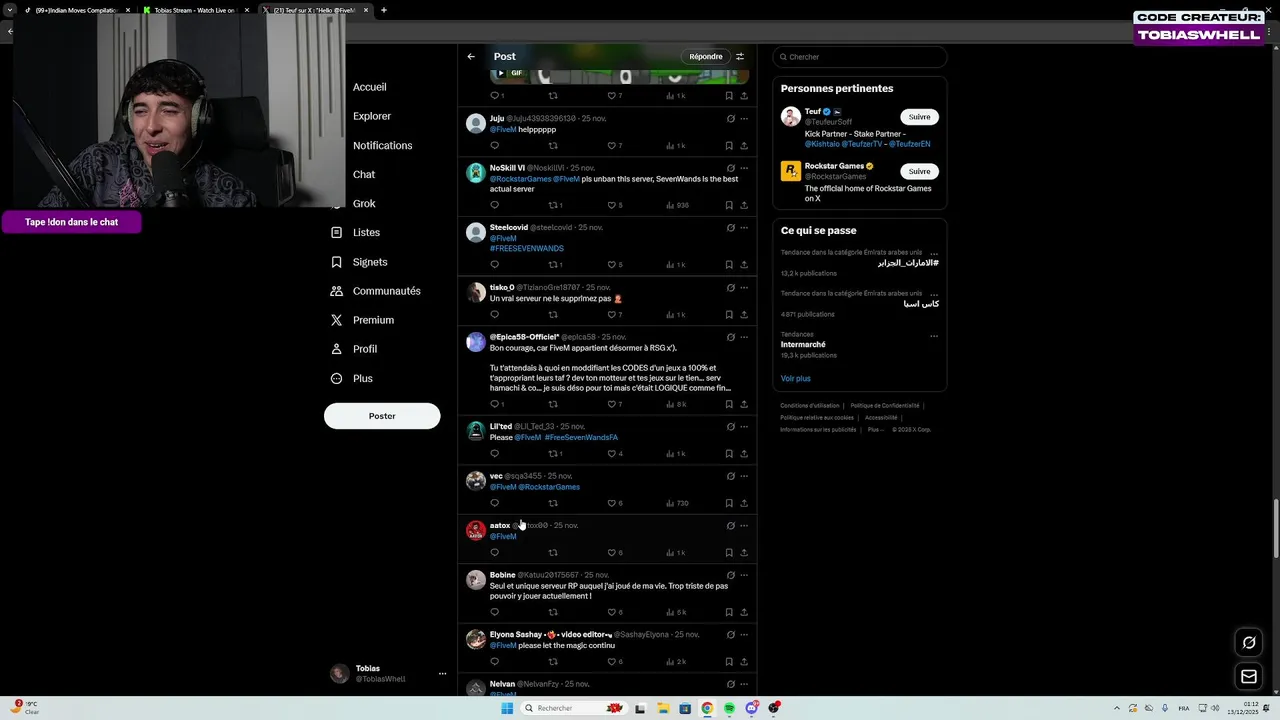Open reply filter settings icon next to Répondre
This screenshot has width=1280, height=720.
pyautogui.click(x=740, y=57)
